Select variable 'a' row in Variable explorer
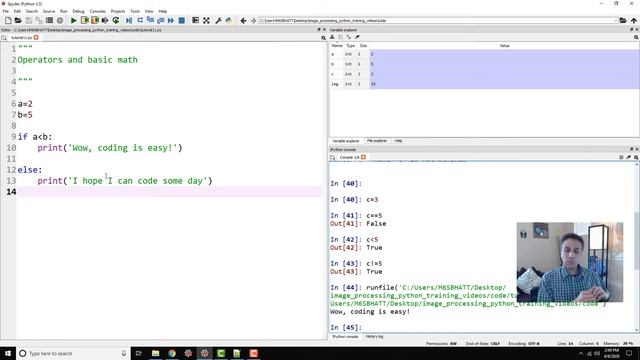The image size is (640, 360). (x=484, y=54)
